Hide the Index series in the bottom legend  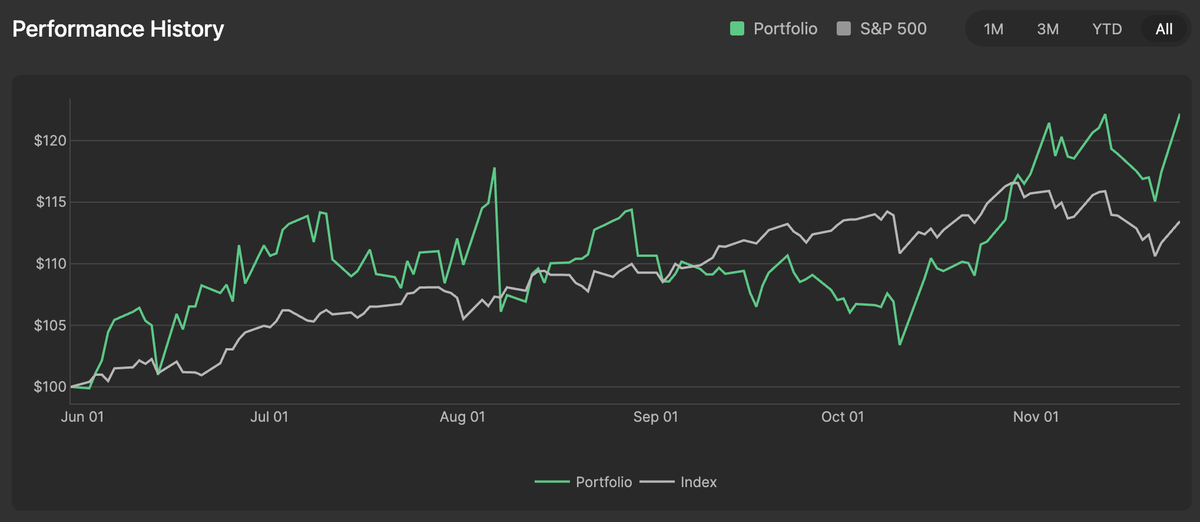pyautogui.click(x=698, y=482)
